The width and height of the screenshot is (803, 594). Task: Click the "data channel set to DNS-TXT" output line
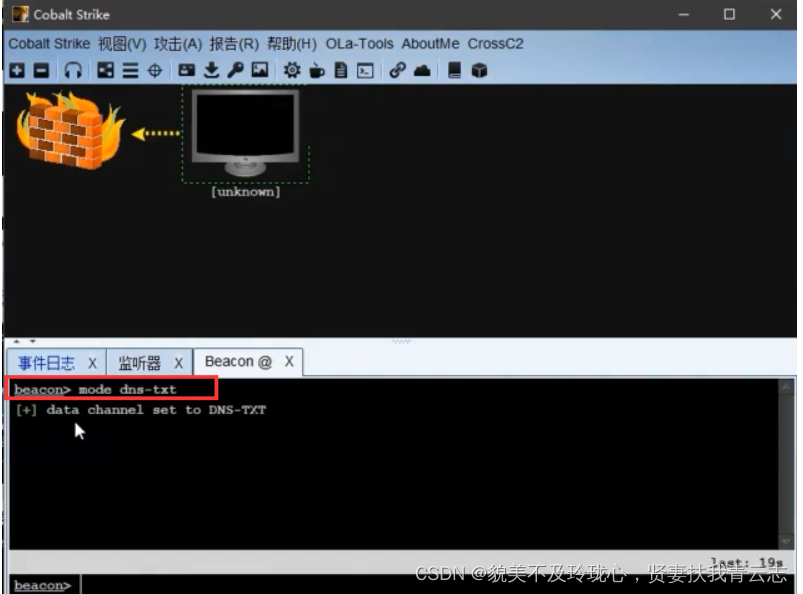156,410
